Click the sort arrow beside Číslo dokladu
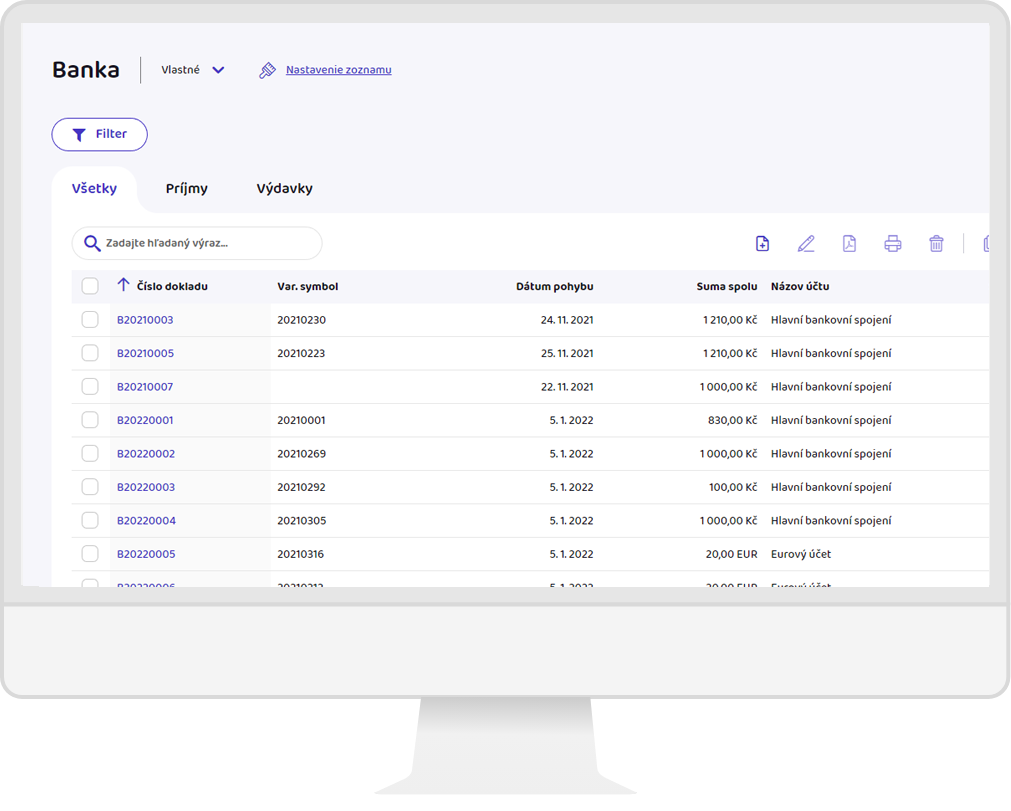This screenshot has height=811, width=1011. (x=123, y=286)
